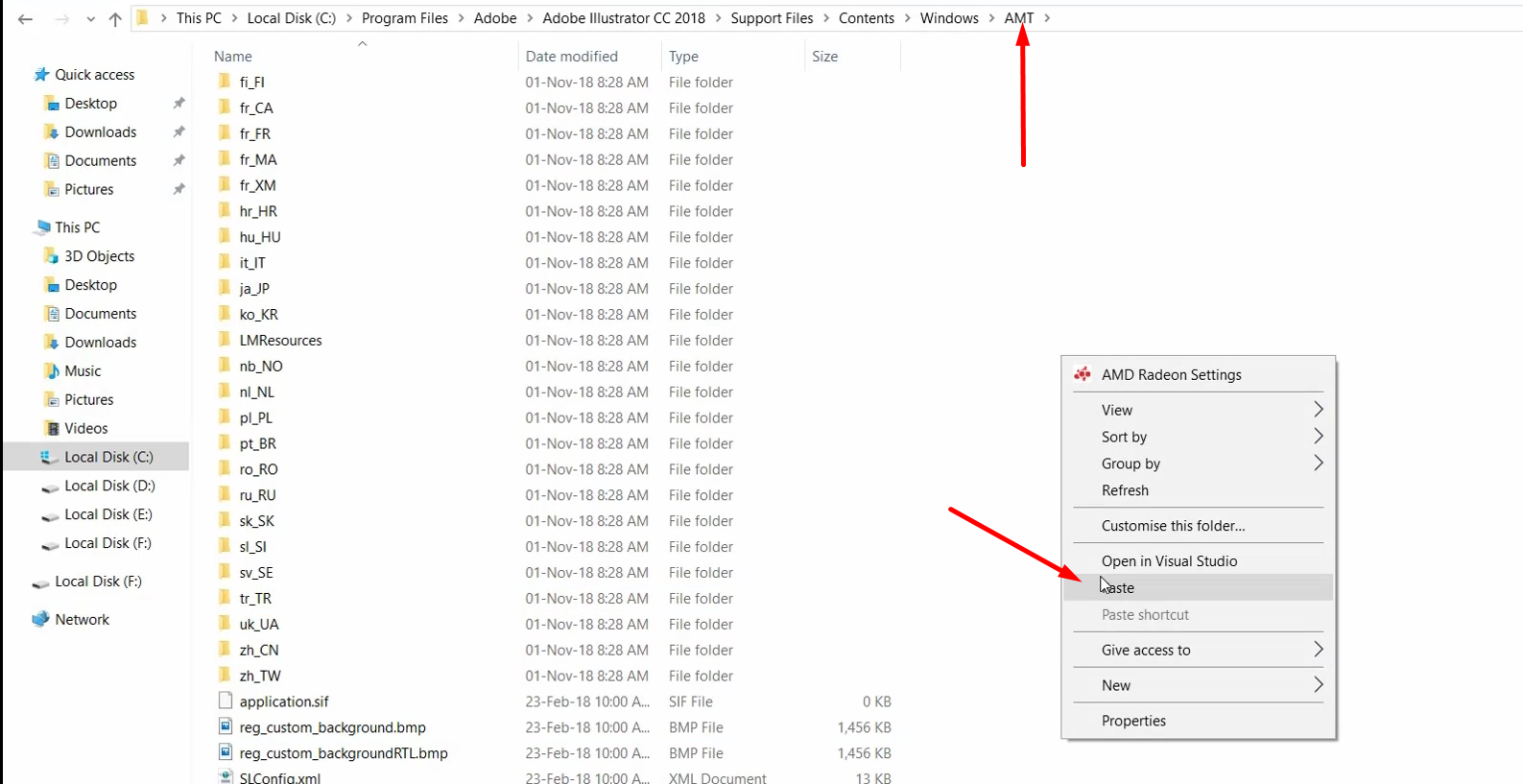
Task: Choose Paste from the context menu
Action: coord(1199,587)
